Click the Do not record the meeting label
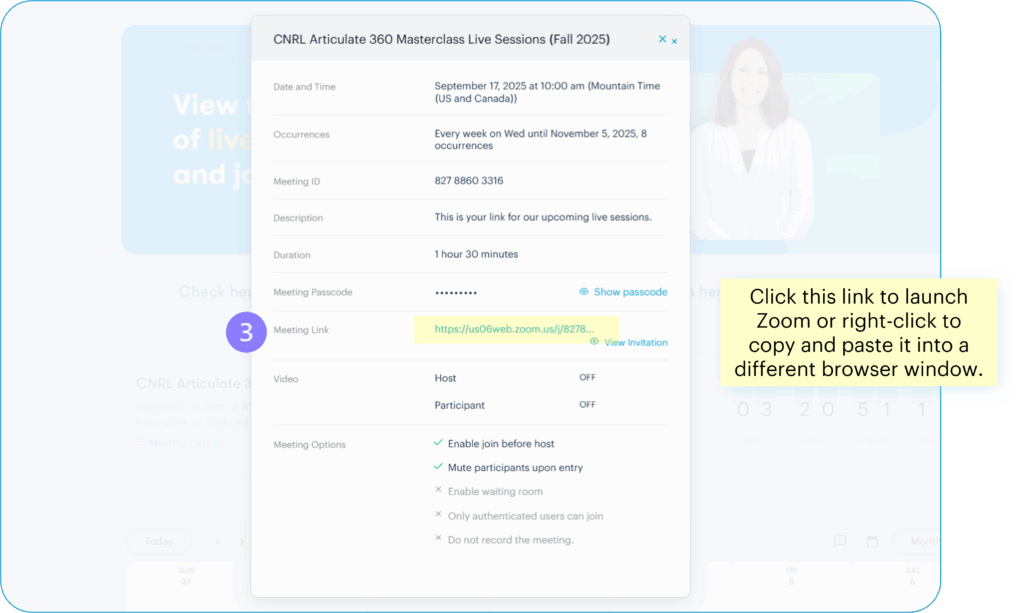 (x=511, y=541)
